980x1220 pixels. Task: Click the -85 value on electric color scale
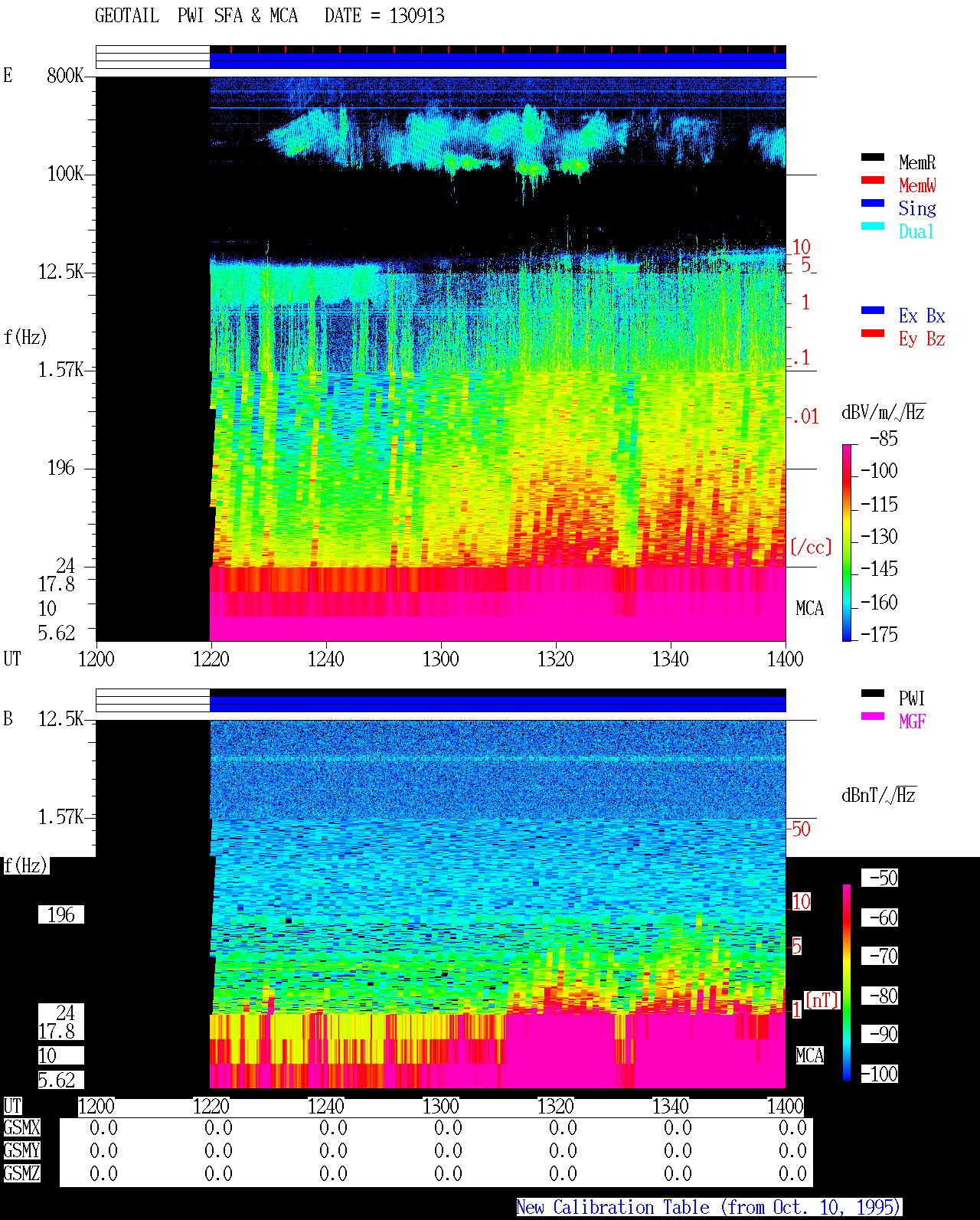click(884, 439)
